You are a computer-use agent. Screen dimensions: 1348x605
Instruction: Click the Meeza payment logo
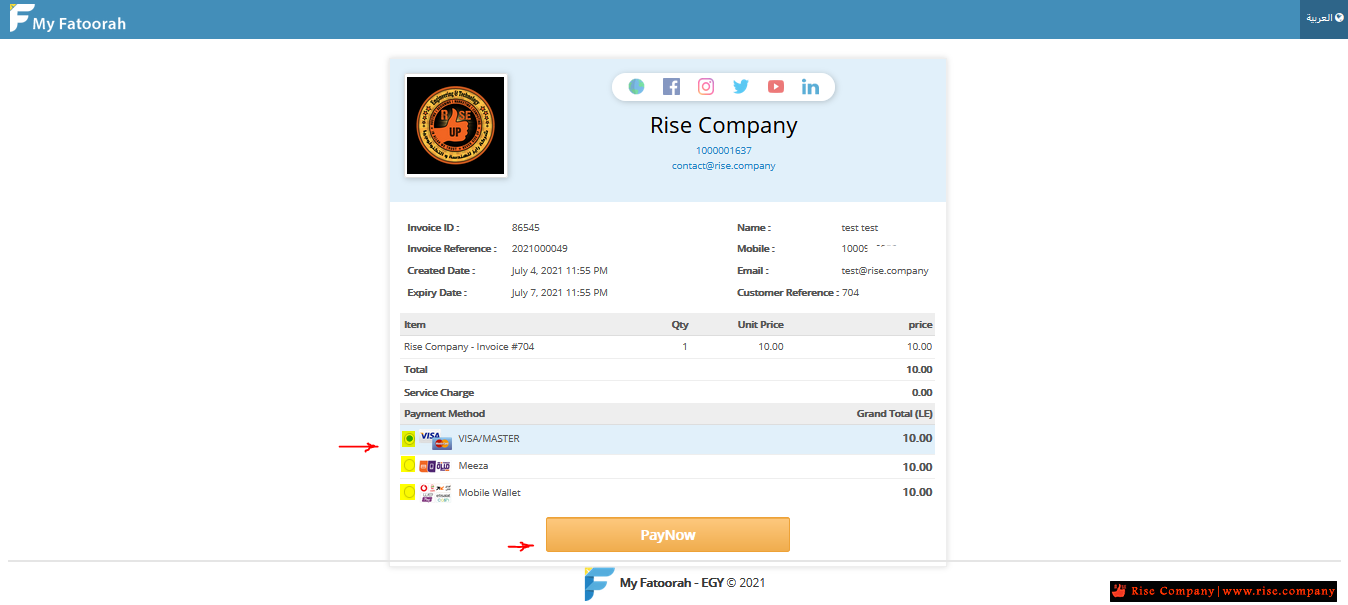click(435, 466)
